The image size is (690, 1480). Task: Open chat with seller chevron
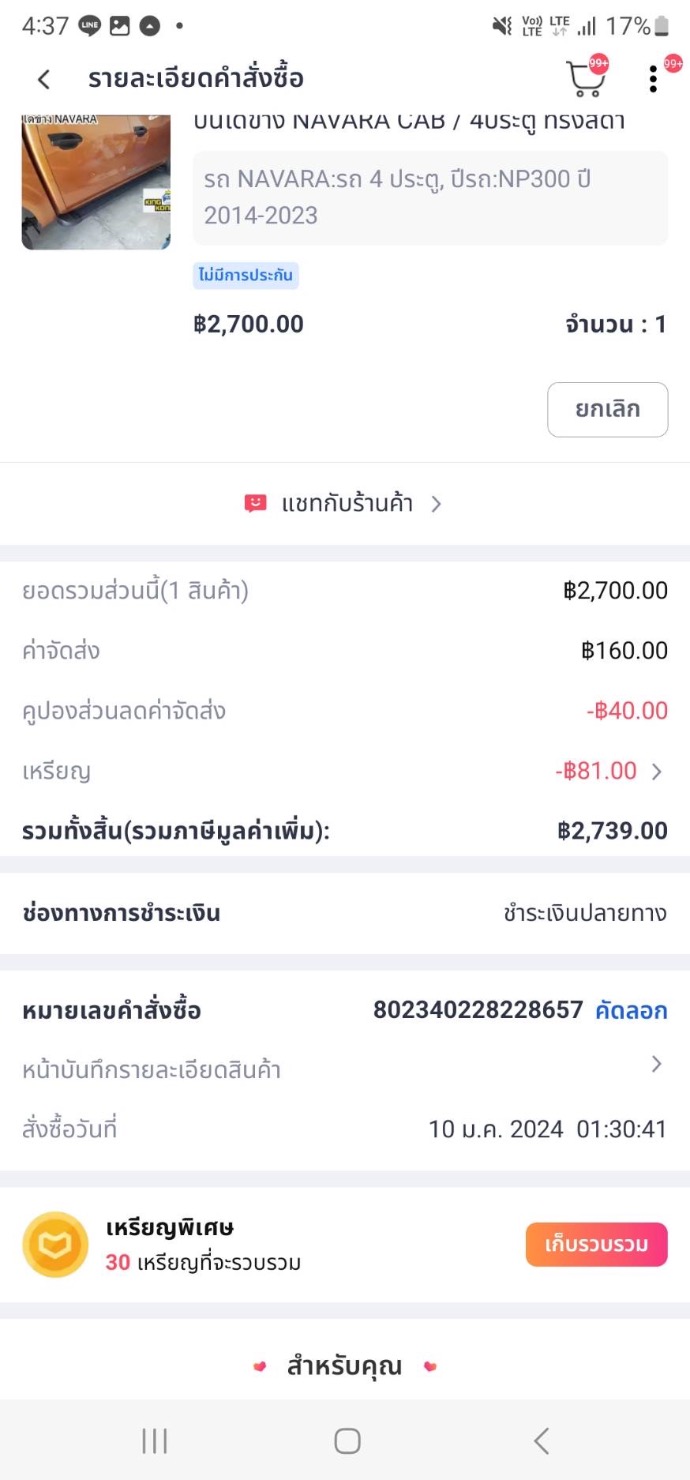coord(436,504)
